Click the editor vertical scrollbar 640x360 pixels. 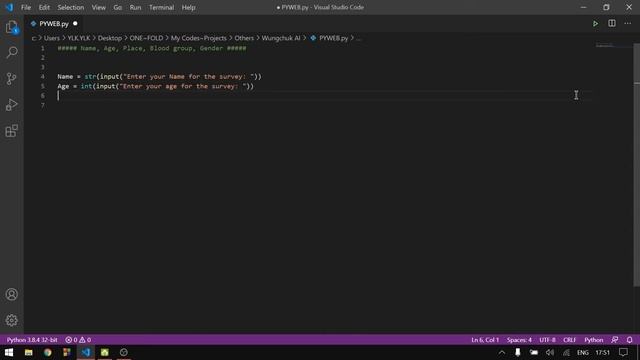[x=637, y=164]
